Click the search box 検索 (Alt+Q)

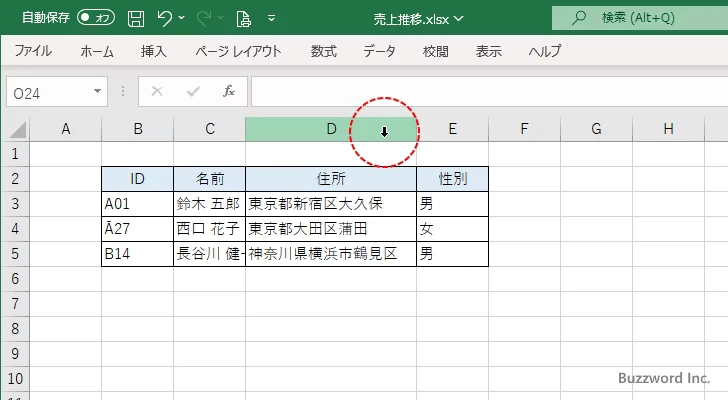[640, 17]
